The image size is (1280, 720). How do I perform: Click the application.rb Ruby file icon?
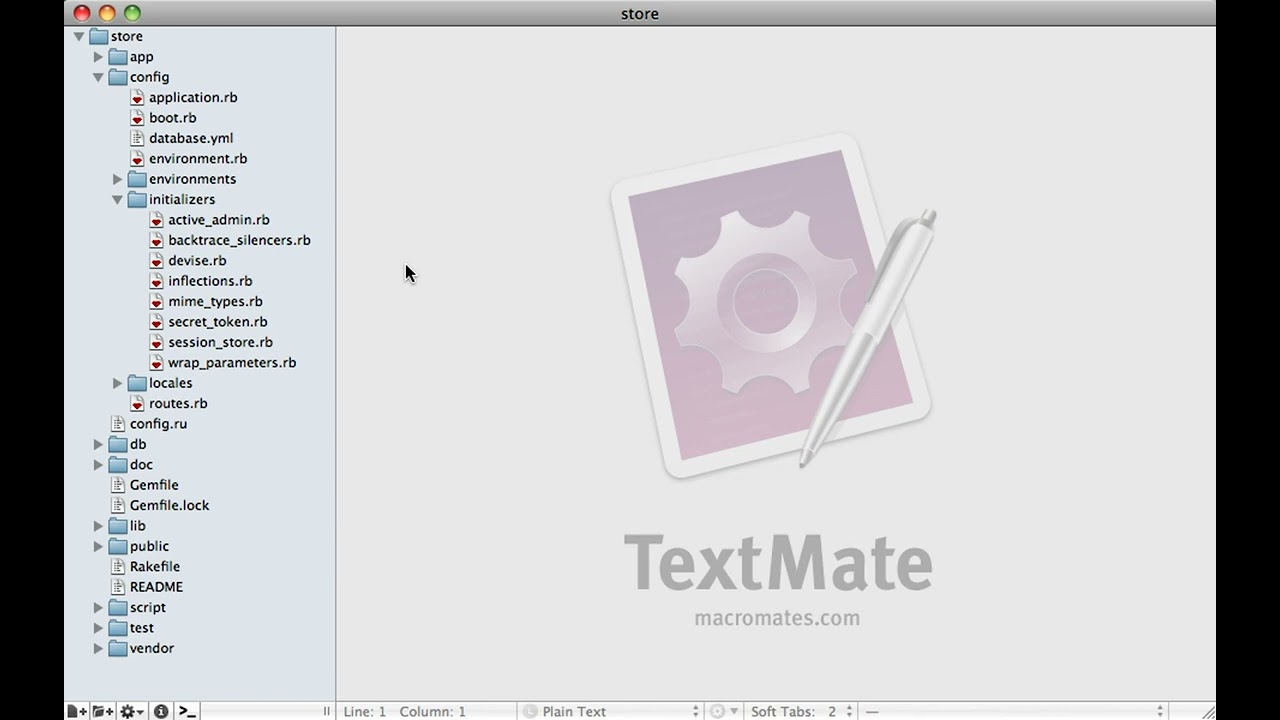point(137,97)
